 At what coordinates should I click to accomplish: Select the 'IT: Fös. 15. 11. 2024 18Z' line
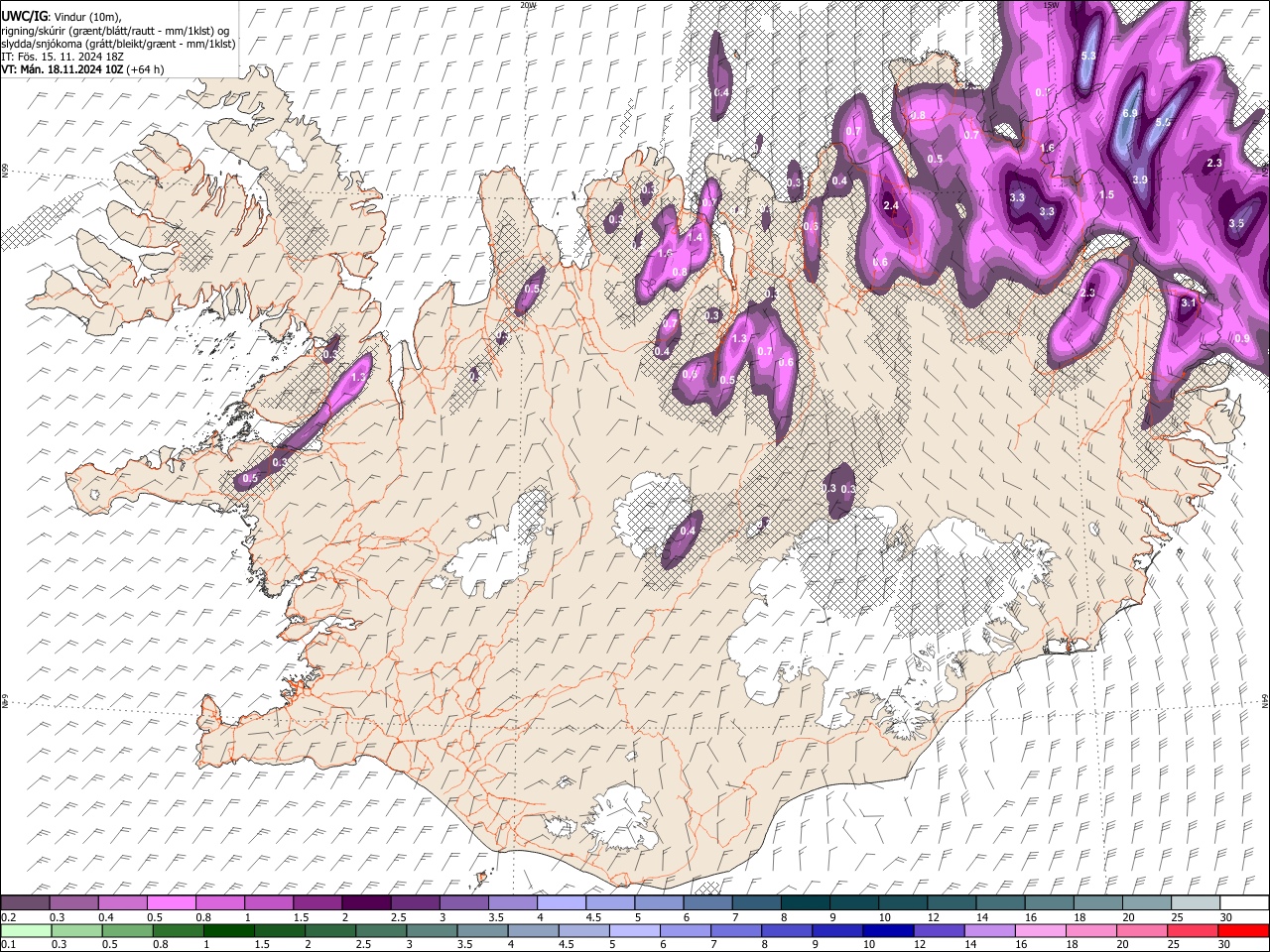63,57
